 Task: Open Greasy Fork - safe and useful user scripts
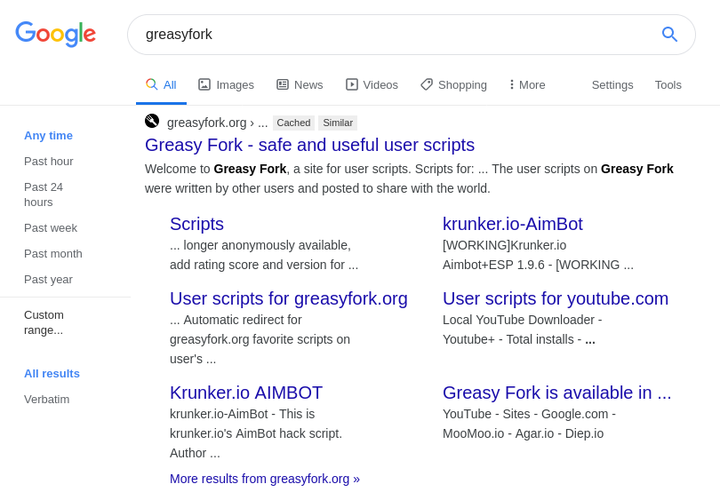pyautogui.click(x=309, y=145)
